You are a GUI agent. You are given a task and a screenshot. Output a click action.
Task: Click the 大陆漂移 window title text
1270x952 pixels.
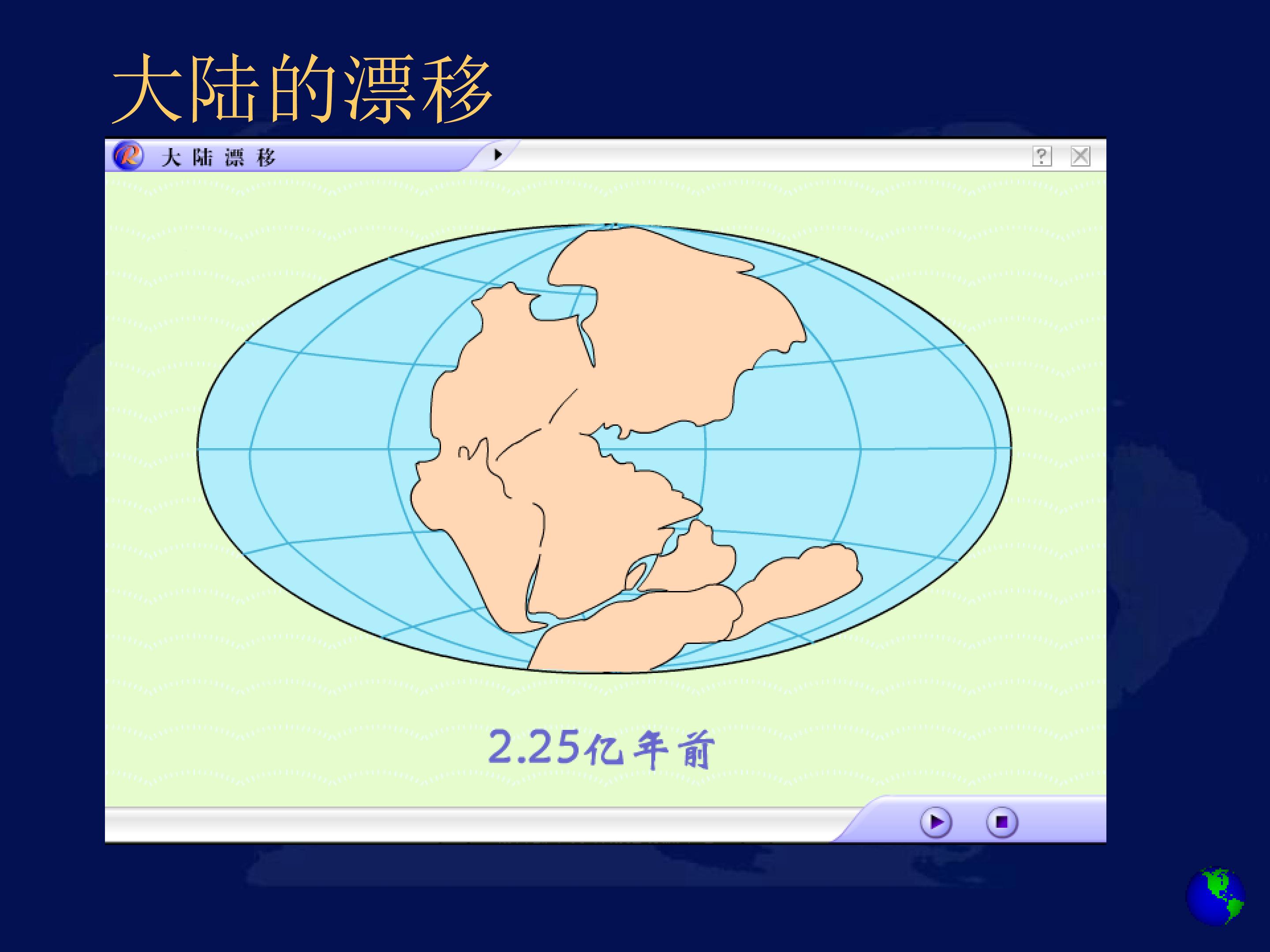coord(218,156)
